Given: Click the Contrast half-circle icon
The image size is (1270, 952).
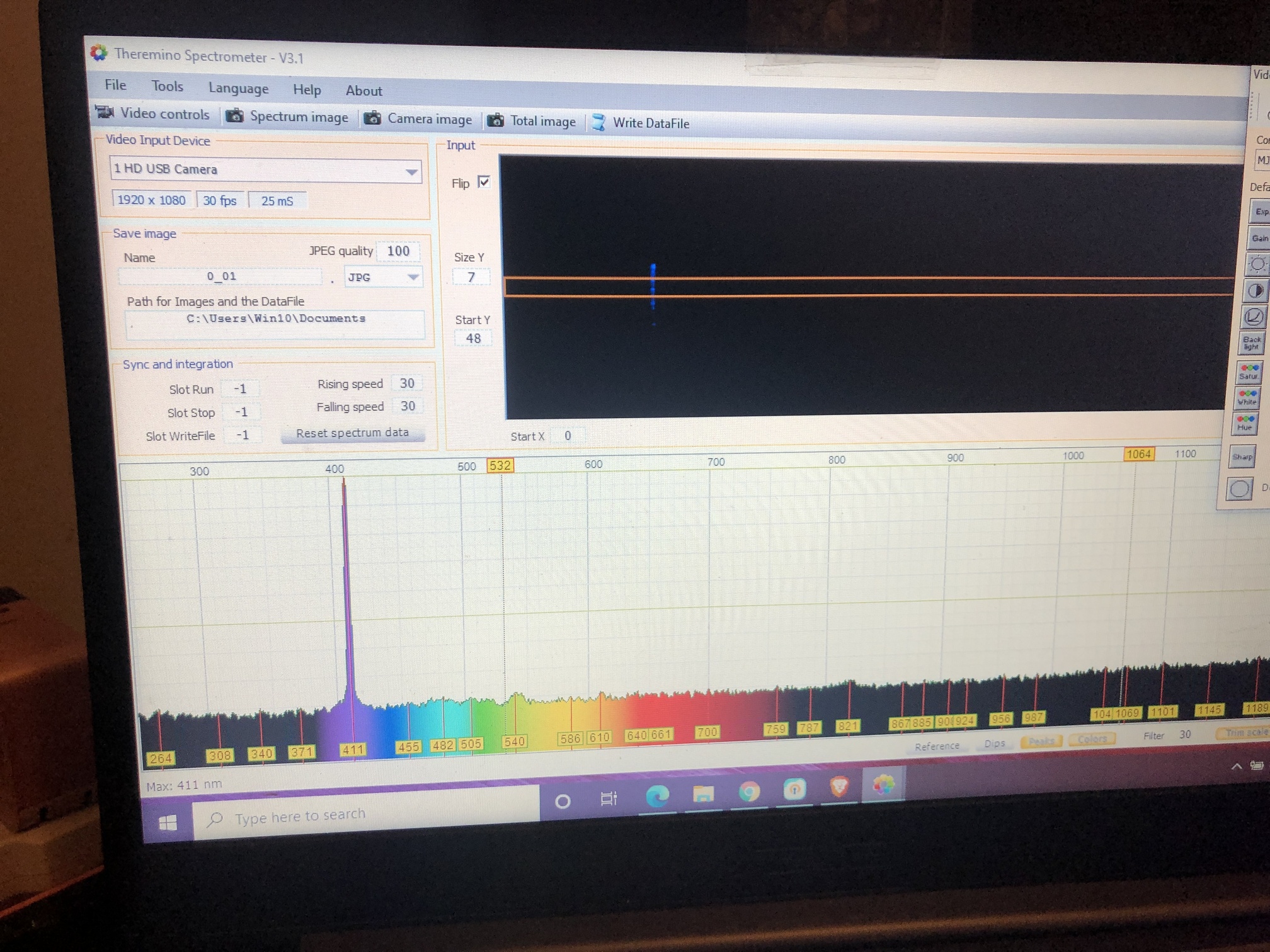Looking at the screenshot, I should 1256,291.
